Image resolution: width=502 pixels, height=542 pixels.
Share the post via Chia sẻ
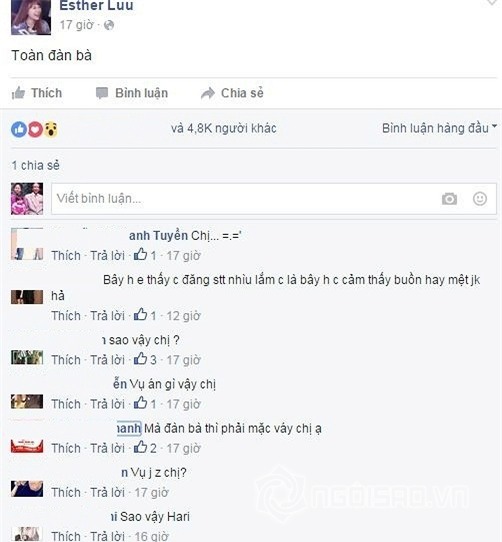point(232,93)
